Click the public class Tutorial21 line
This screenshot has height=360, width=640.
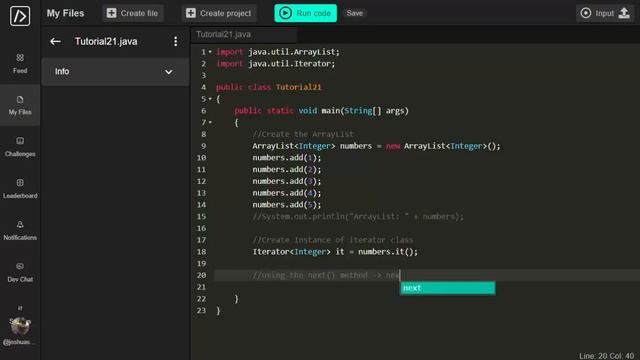(269, 87)
